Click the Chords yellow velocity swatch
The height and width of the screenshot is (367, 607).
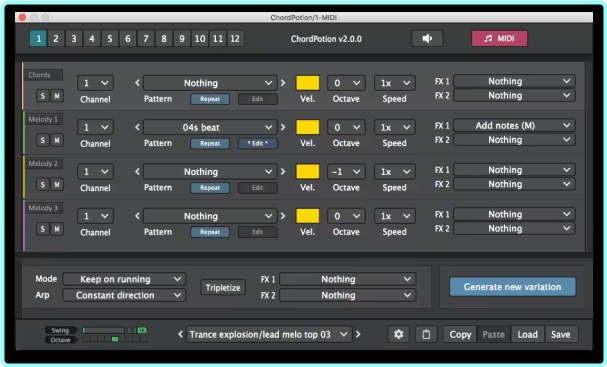[308, 83]
